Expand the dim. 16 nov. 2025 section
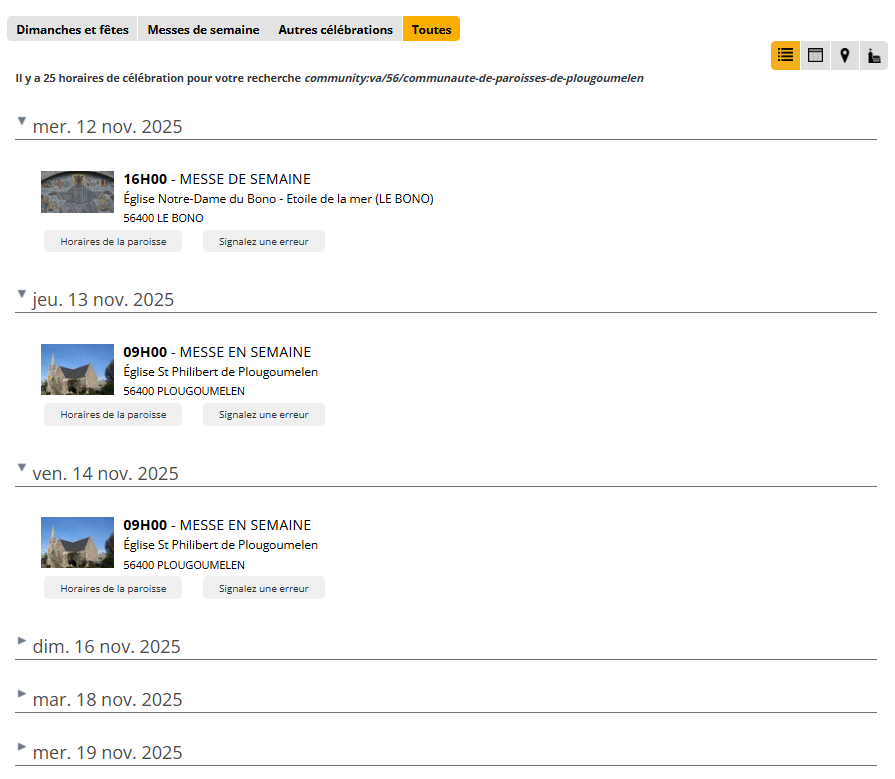895x779 pixels. [22, 641]
